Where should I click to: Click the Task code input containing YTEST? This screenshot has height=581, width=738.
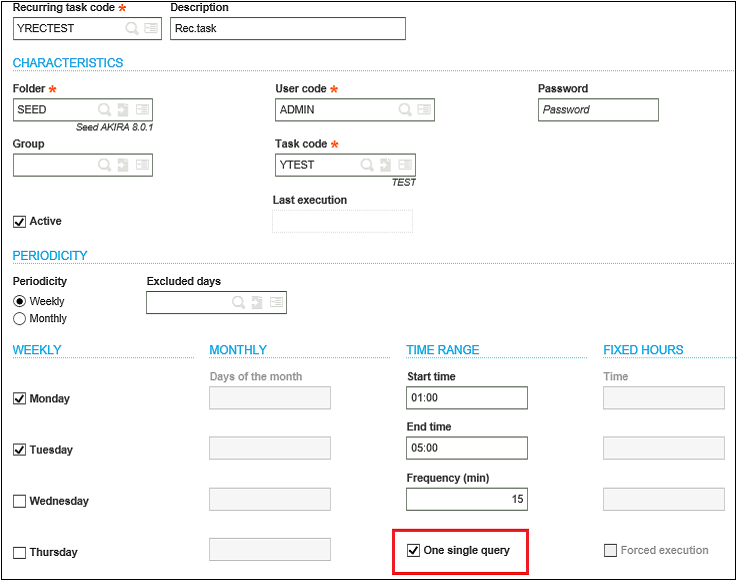pyautogui.click(x=345, y=165)
